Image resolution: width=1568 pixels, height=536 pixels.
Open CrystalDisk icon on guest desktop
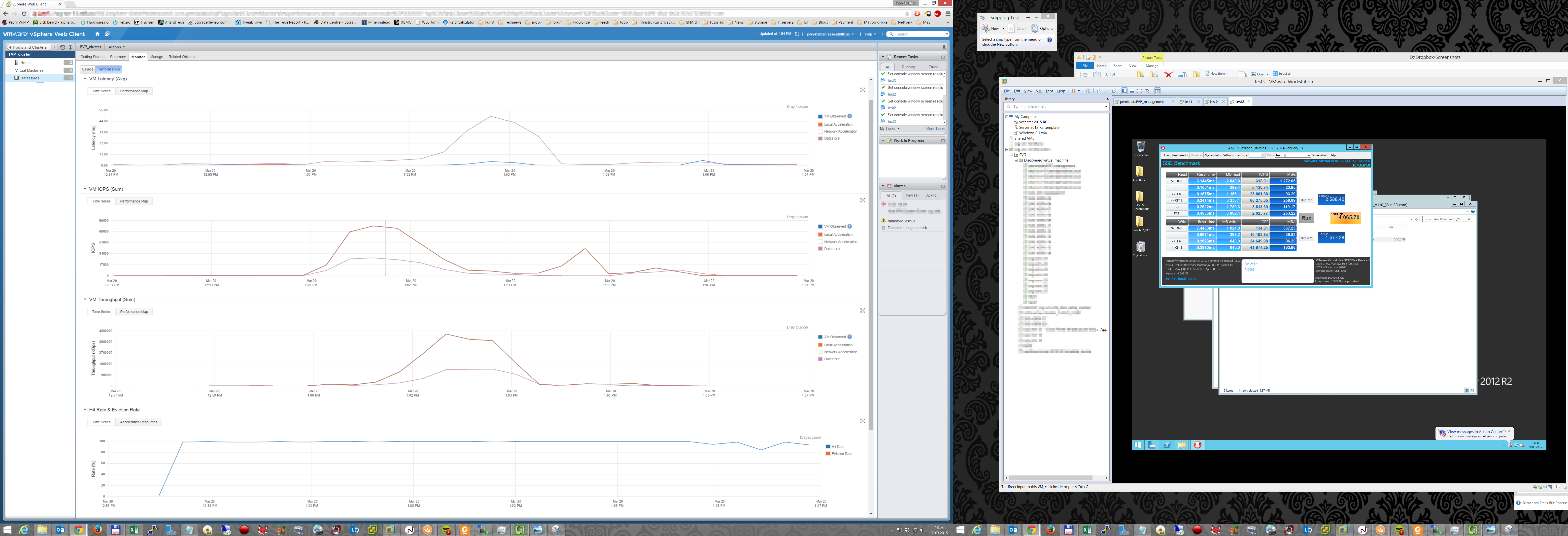(1141, 249)
